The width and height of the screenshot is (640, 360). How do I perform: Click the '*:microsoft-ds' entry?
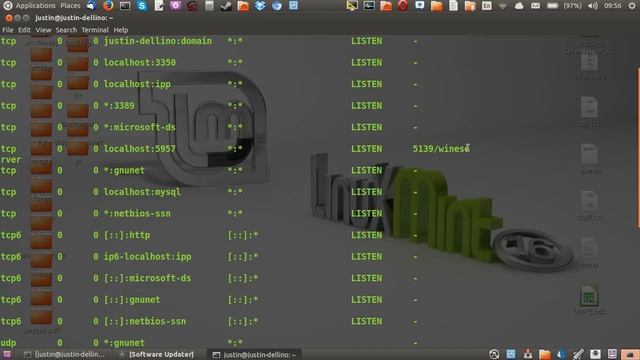(140, 127)
